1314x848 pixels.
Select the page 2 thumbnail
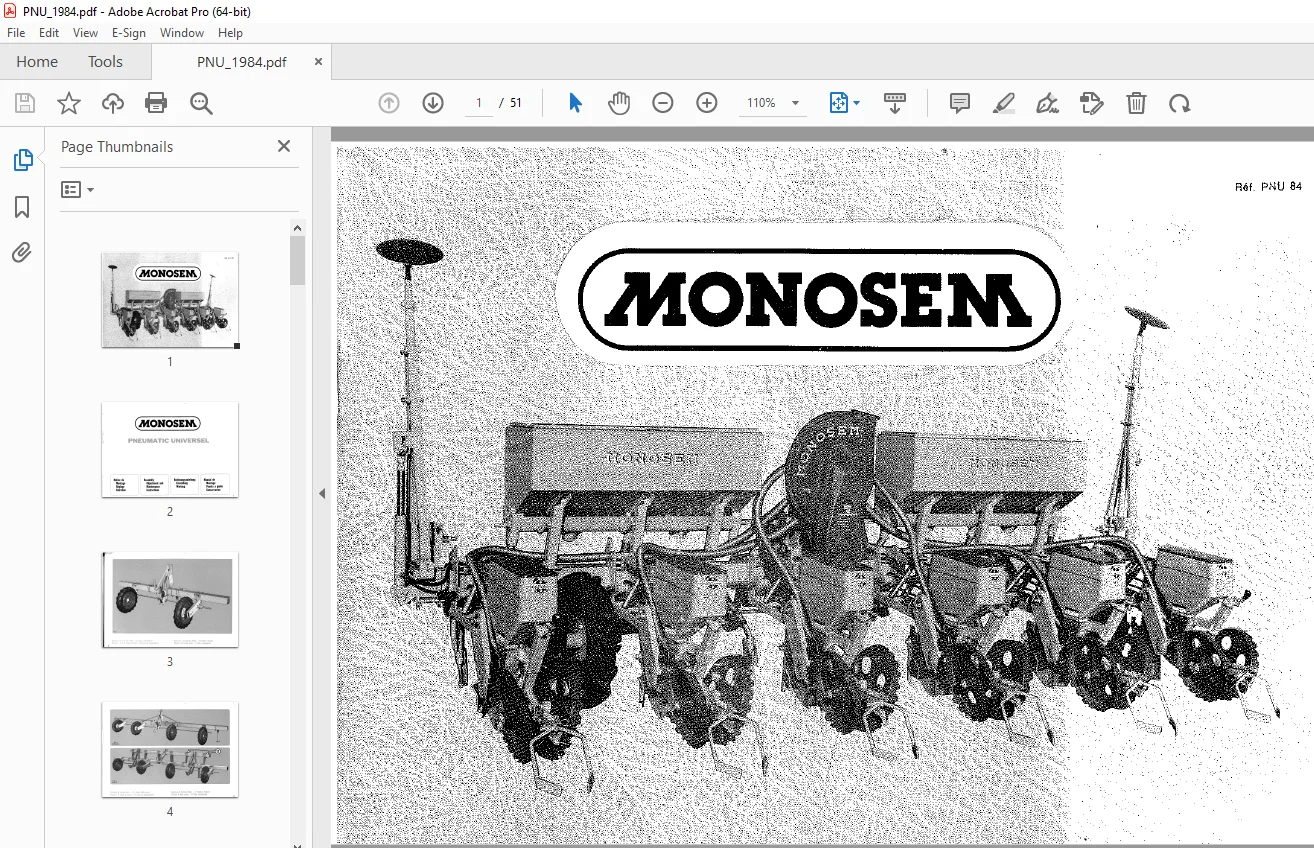point(170,449)
